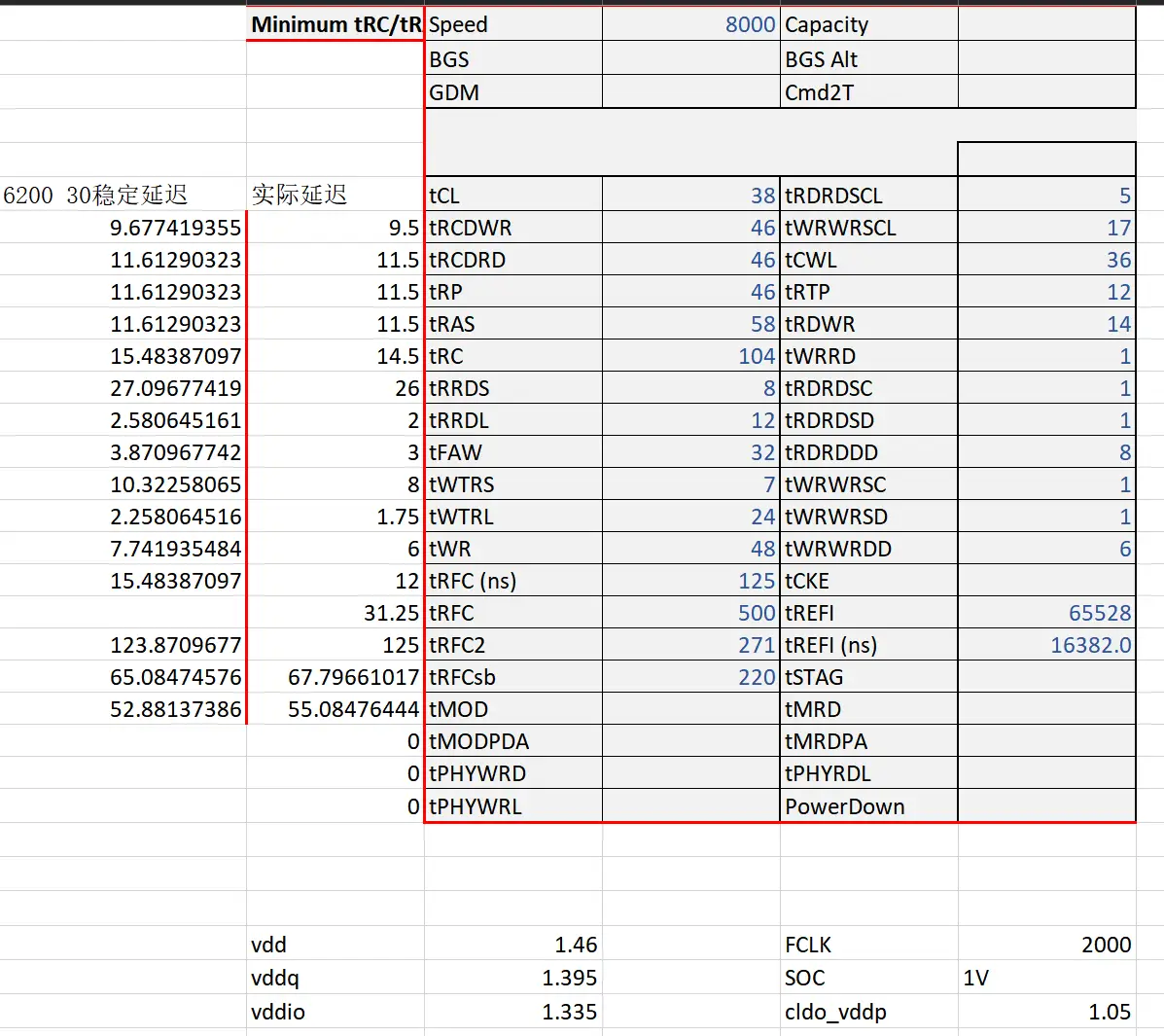Screen dimensions: 1164x1036
Task: Select the tPHYWRD label cell
Action: tap(513, 773)
